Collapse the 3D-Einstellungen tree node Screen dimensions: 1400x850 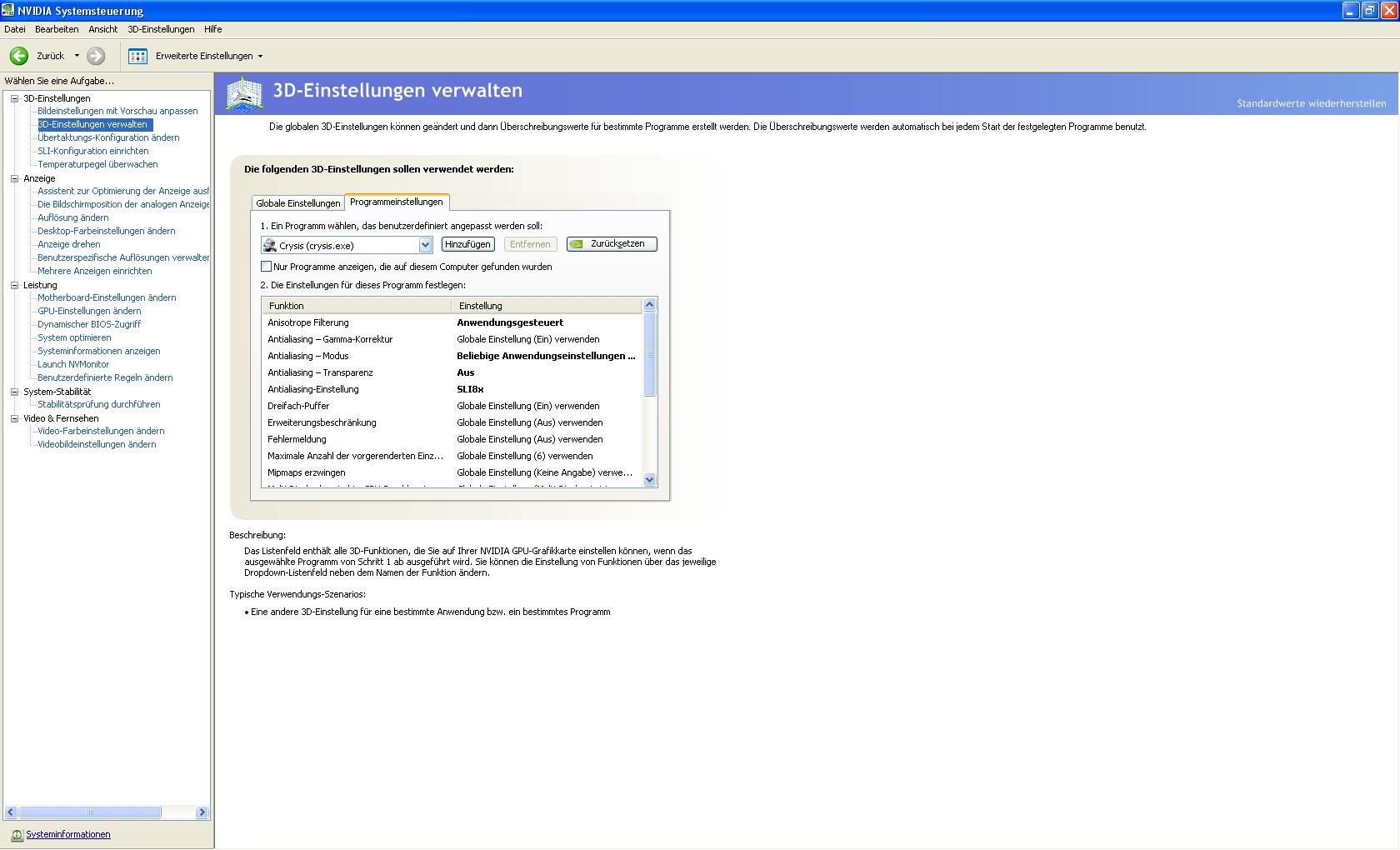[14, 98]
